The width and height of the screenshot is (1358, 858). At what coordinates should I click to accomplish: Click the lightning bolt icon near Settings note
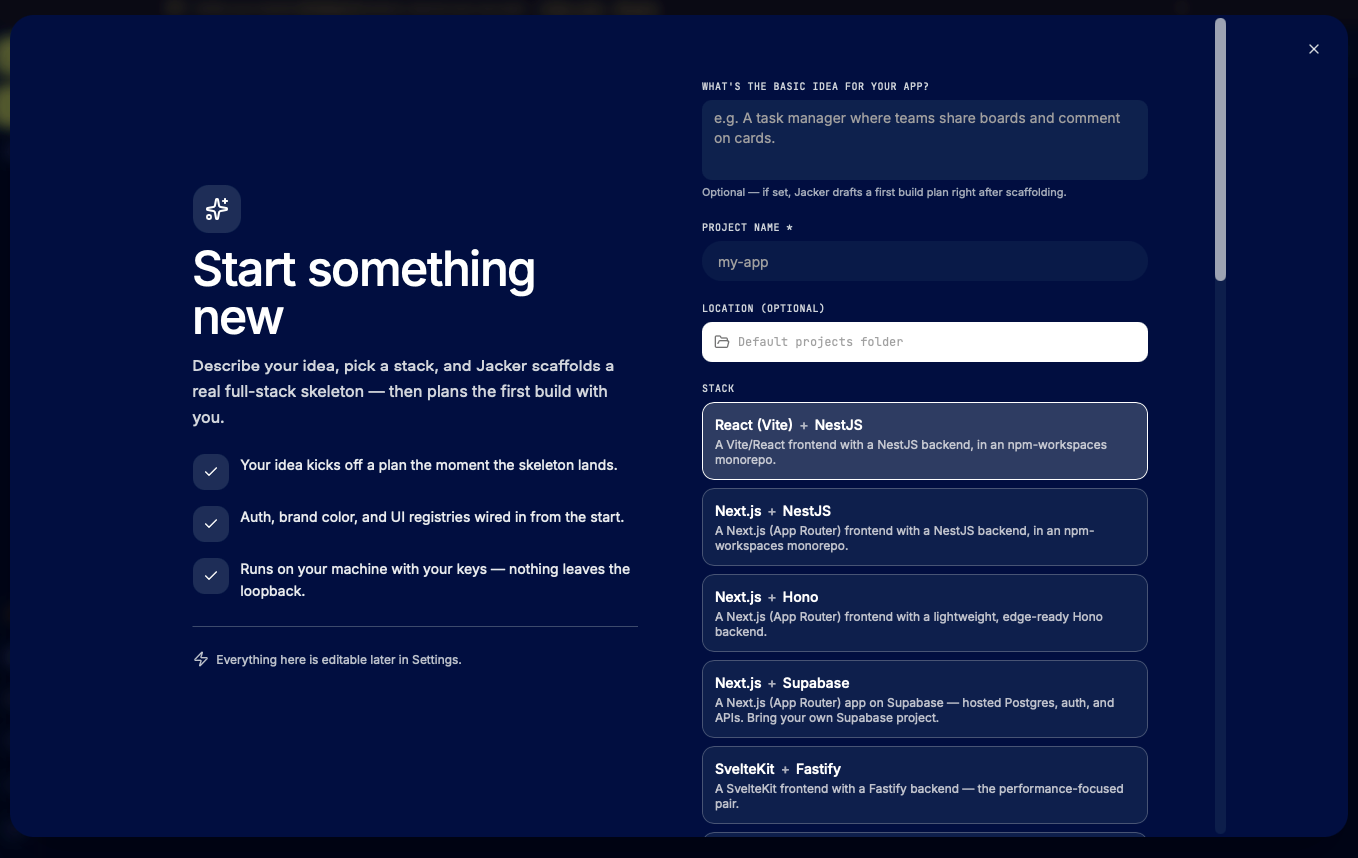[201, 660]
